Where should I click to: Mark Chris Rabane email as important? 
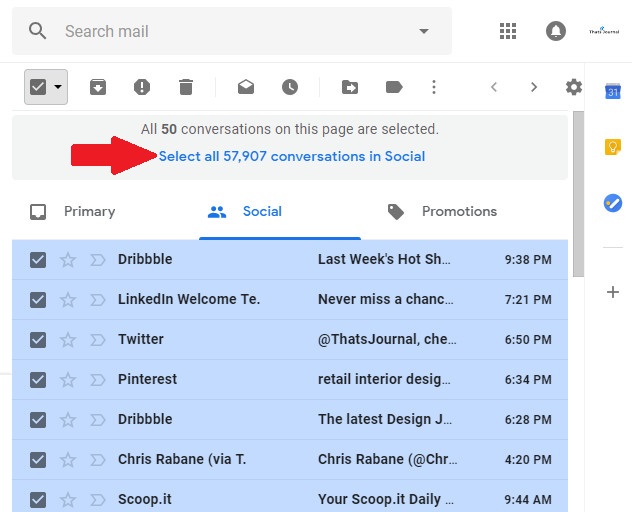[98, 459]
